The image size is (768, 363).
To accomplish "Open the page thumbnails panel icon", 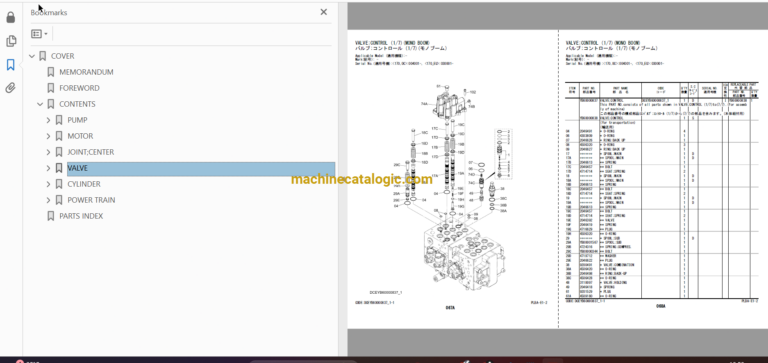I will [11, 41].
